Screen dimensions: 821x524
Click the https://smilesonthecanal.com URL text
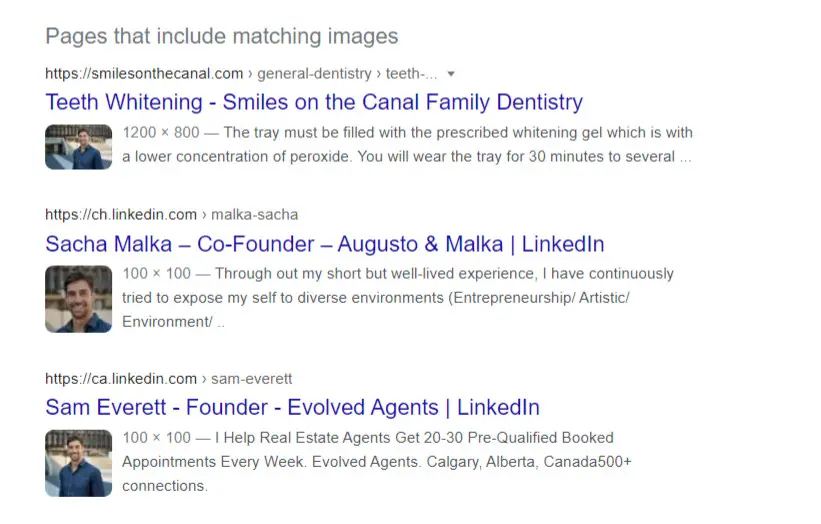[x=144, y=74]
